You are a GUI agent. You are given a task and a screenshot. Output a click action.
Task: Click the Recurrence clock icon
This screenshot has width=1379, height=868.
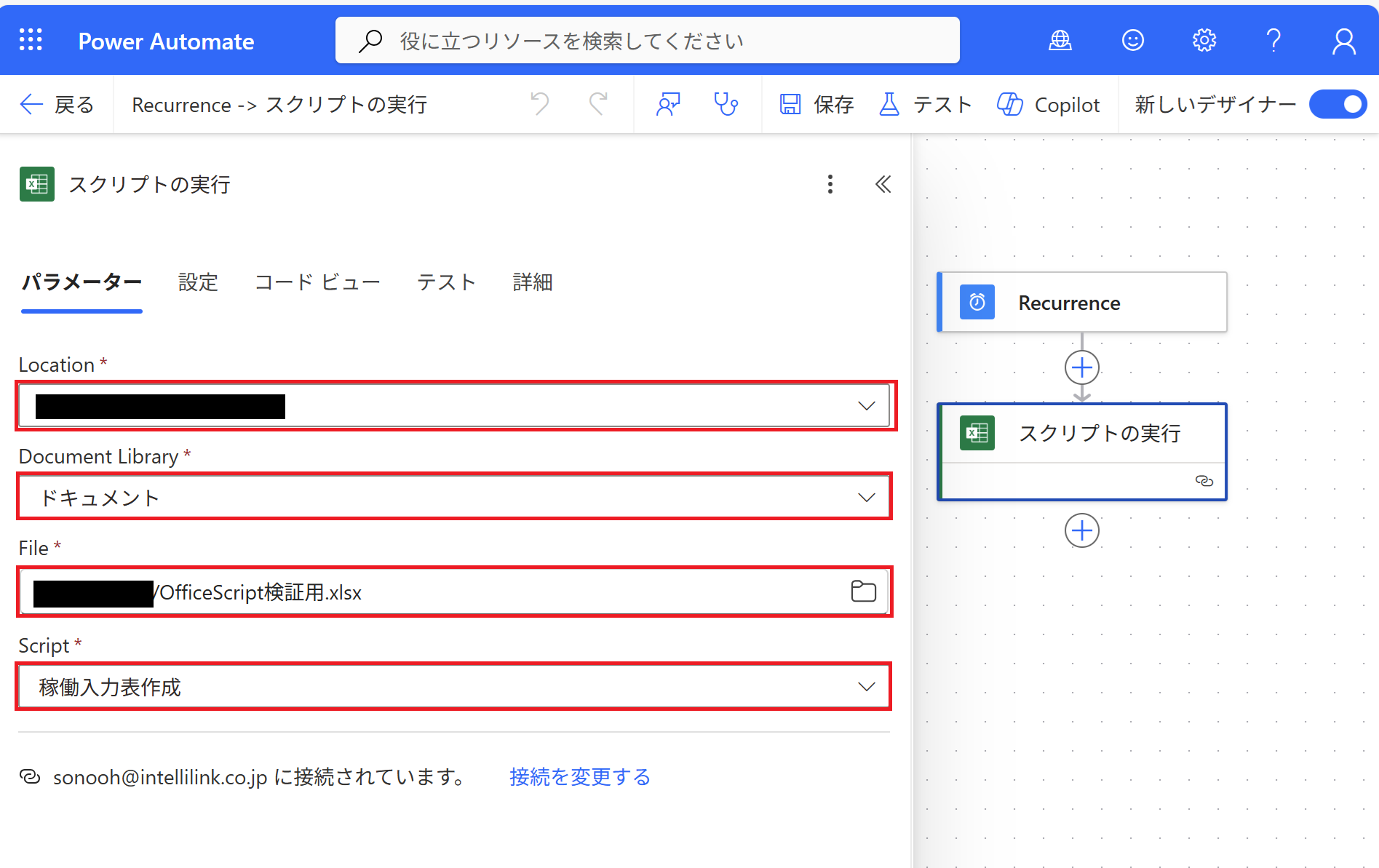click(977, 302)
